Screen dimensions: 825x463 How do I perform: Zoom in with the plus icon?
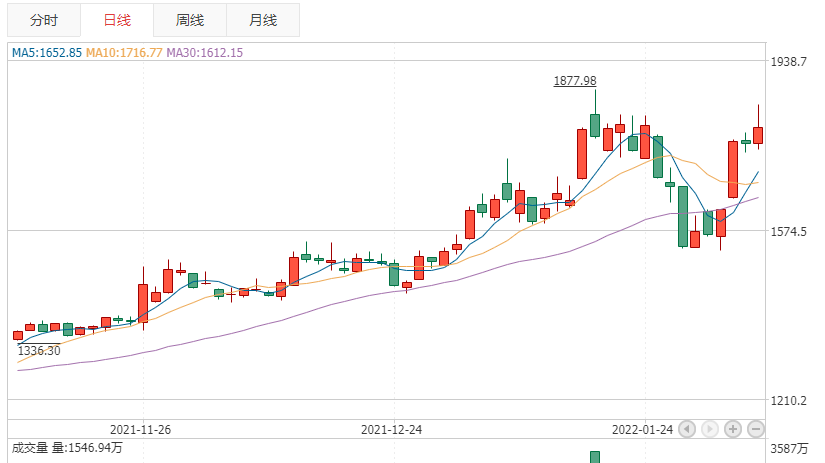(732, 429)
